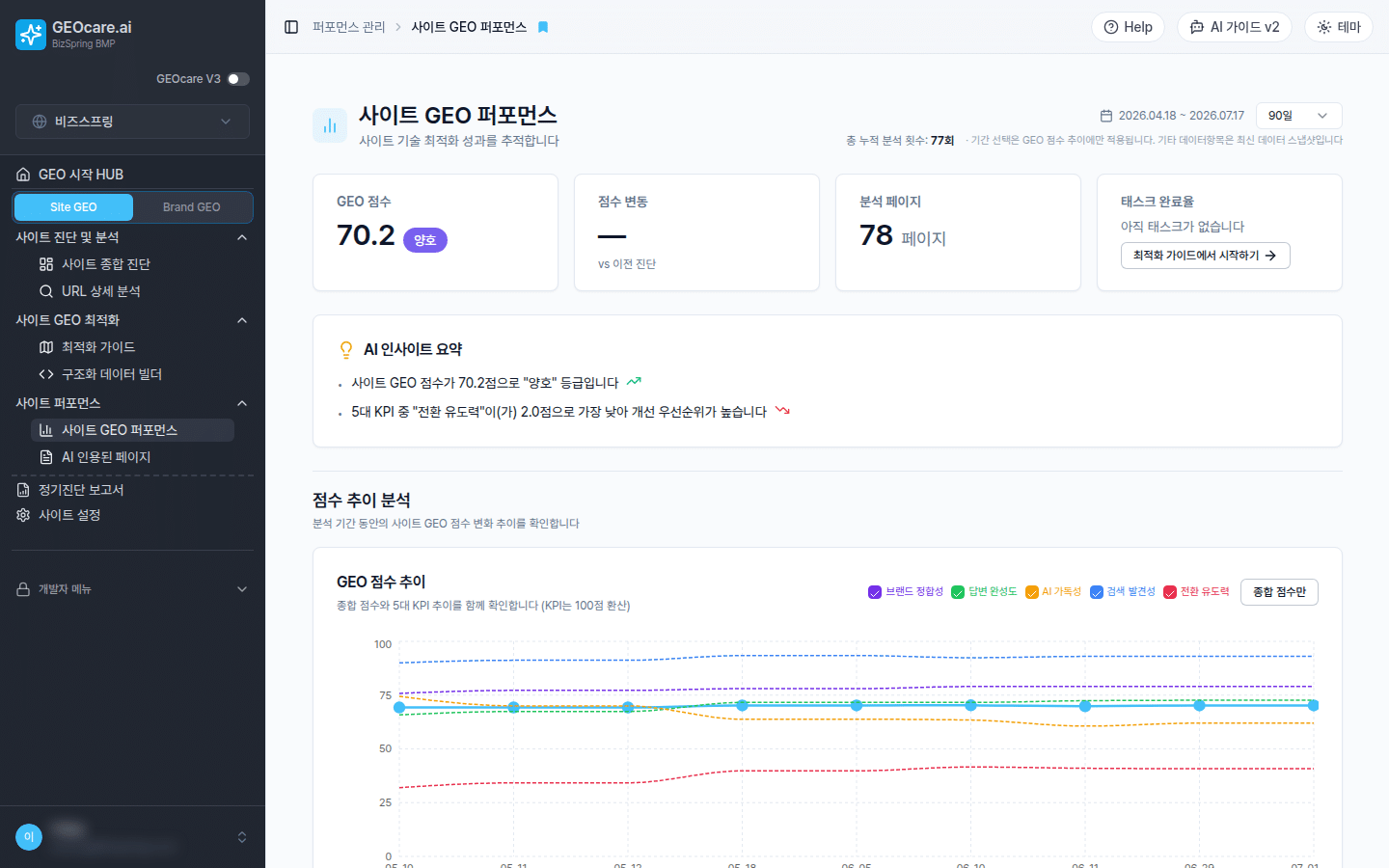Switch to the Brand GEO tab
The image size is (1389, 868).
(191, 207)
